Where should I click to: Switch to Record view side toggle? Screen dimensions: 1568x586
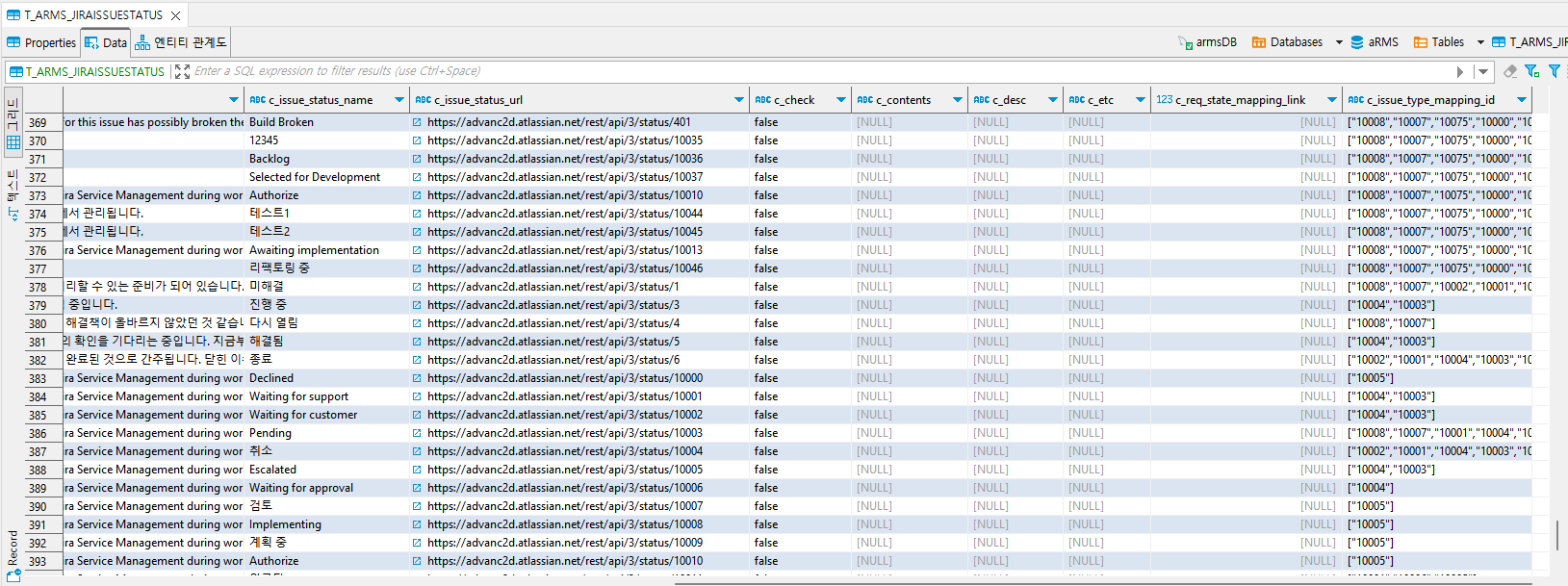point(13,553)
